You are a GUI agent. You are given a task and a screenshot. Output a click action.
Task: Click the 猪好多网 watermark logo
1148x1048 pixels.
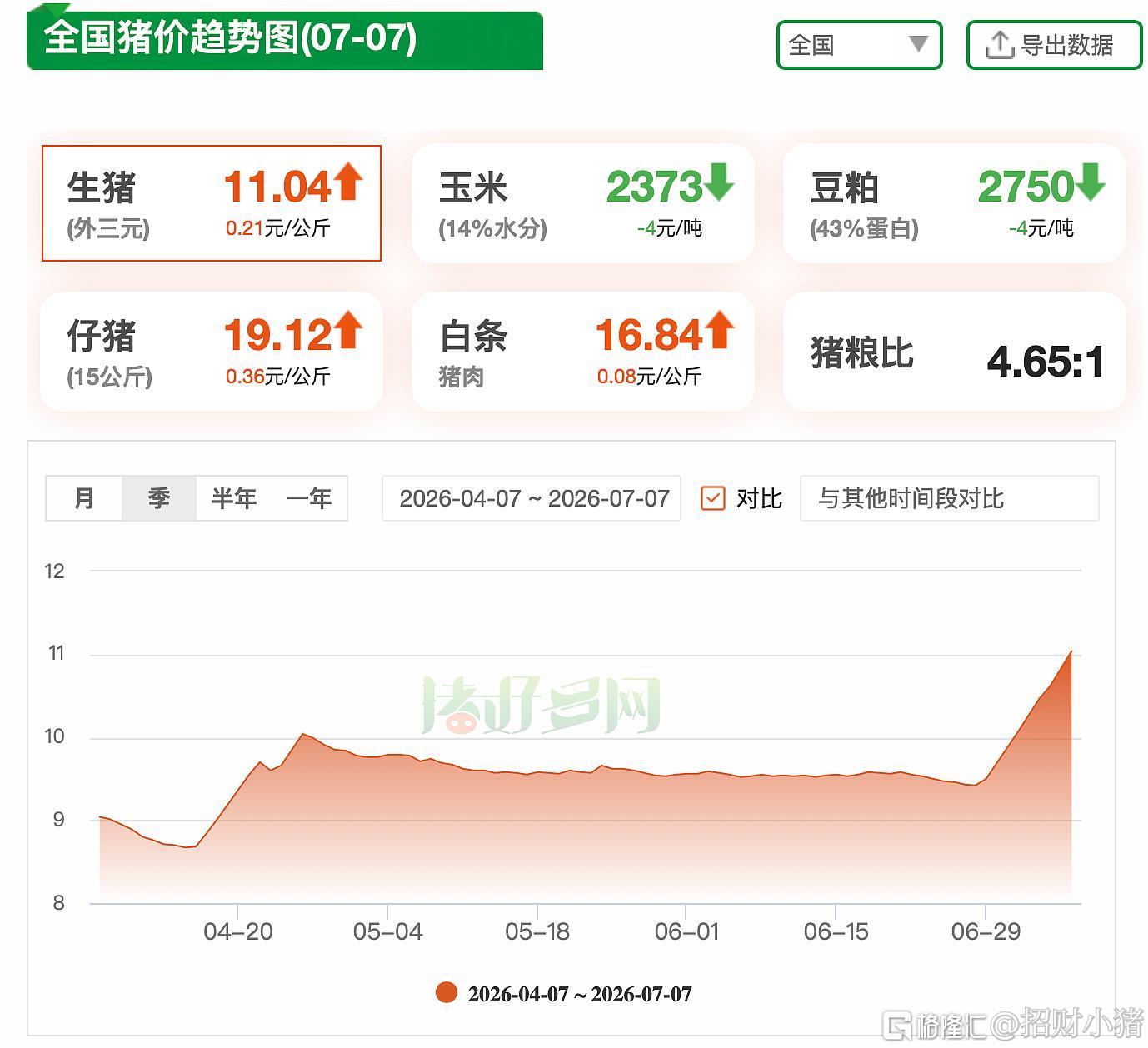coord(542,705)
